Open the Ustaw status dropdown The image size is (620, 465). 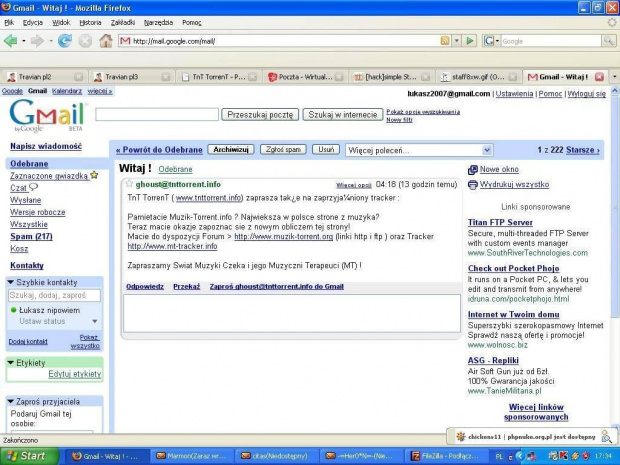[x=95, y=321]
